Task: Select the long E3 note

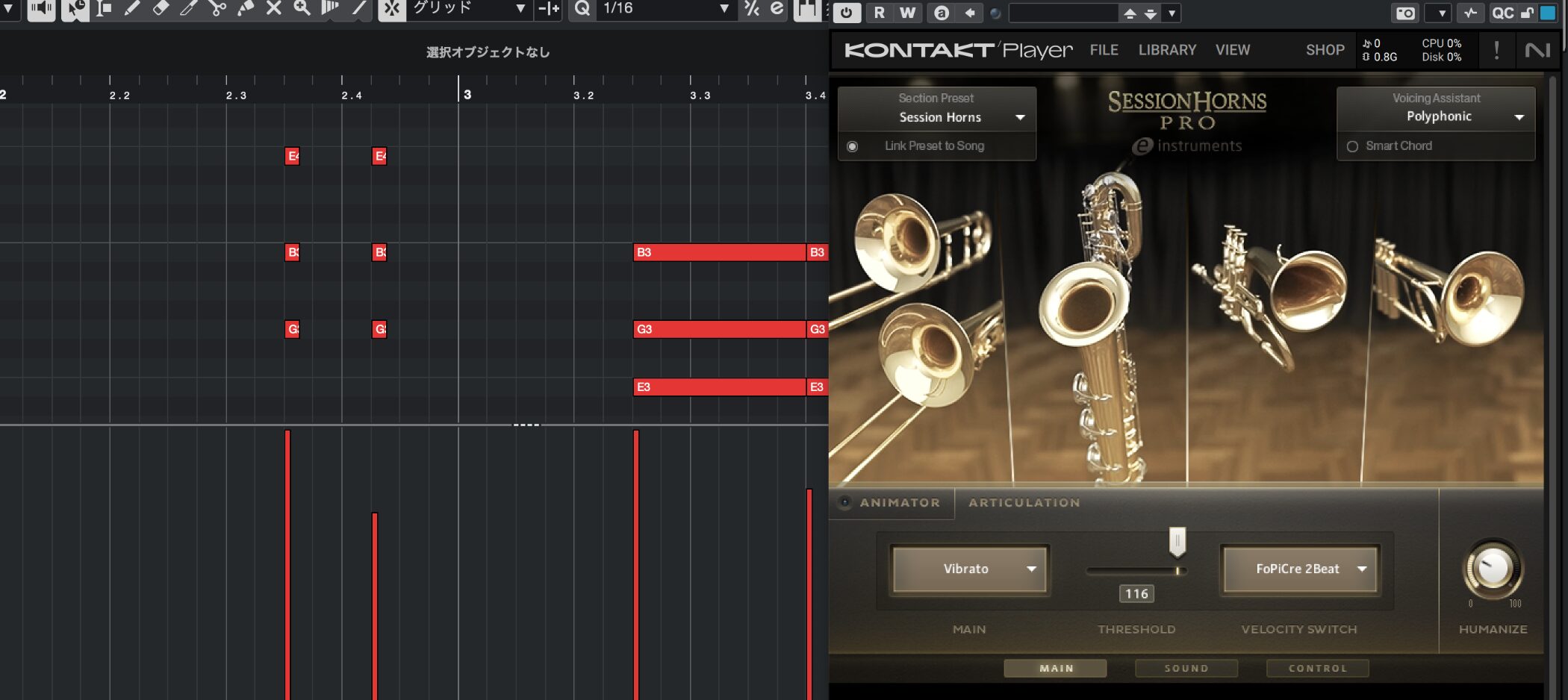Action: point(720,387)
